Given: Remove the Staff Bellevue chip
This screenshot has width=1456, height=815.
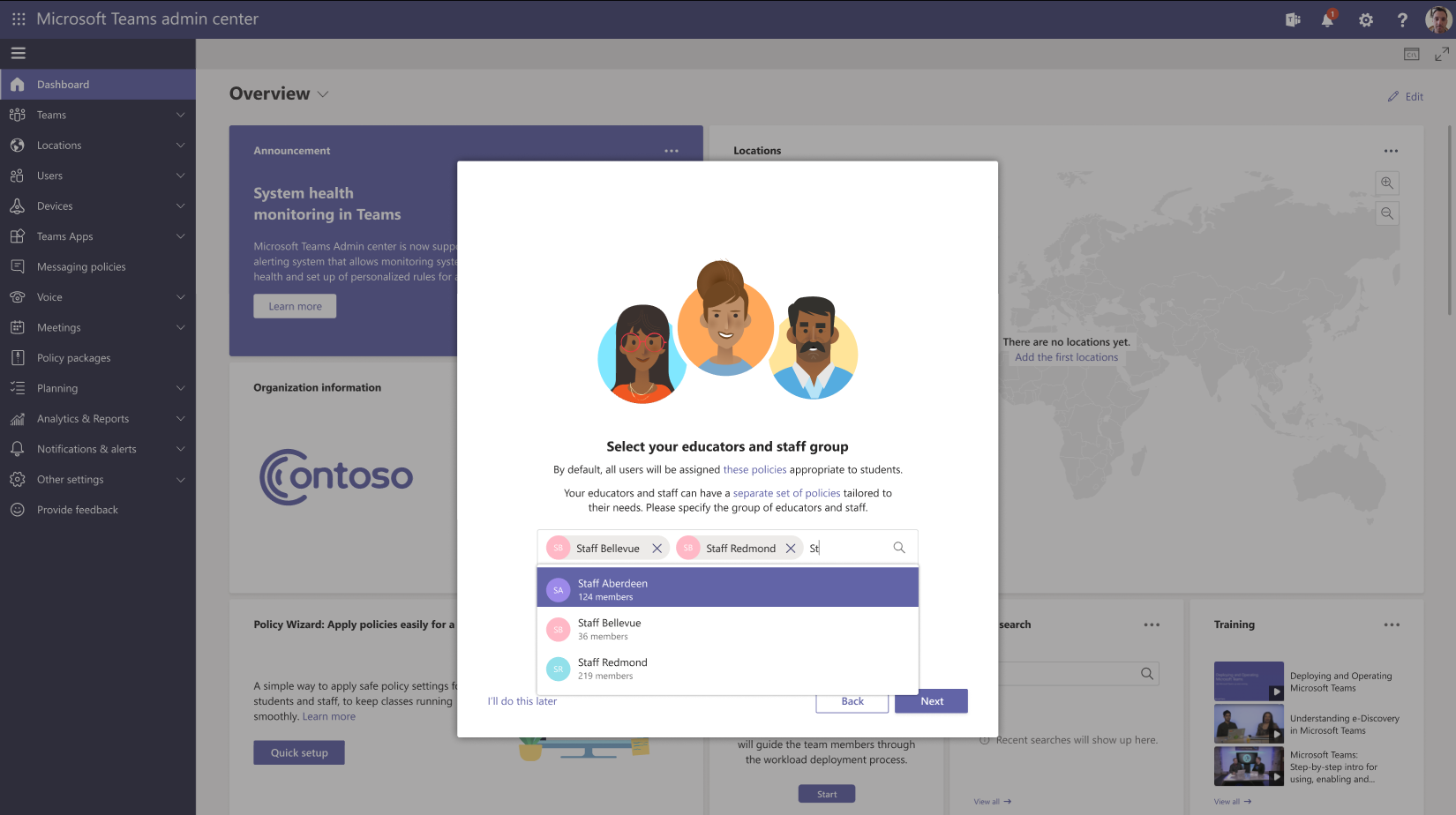Looking at the screenshot, I should (x=657, y=547).
